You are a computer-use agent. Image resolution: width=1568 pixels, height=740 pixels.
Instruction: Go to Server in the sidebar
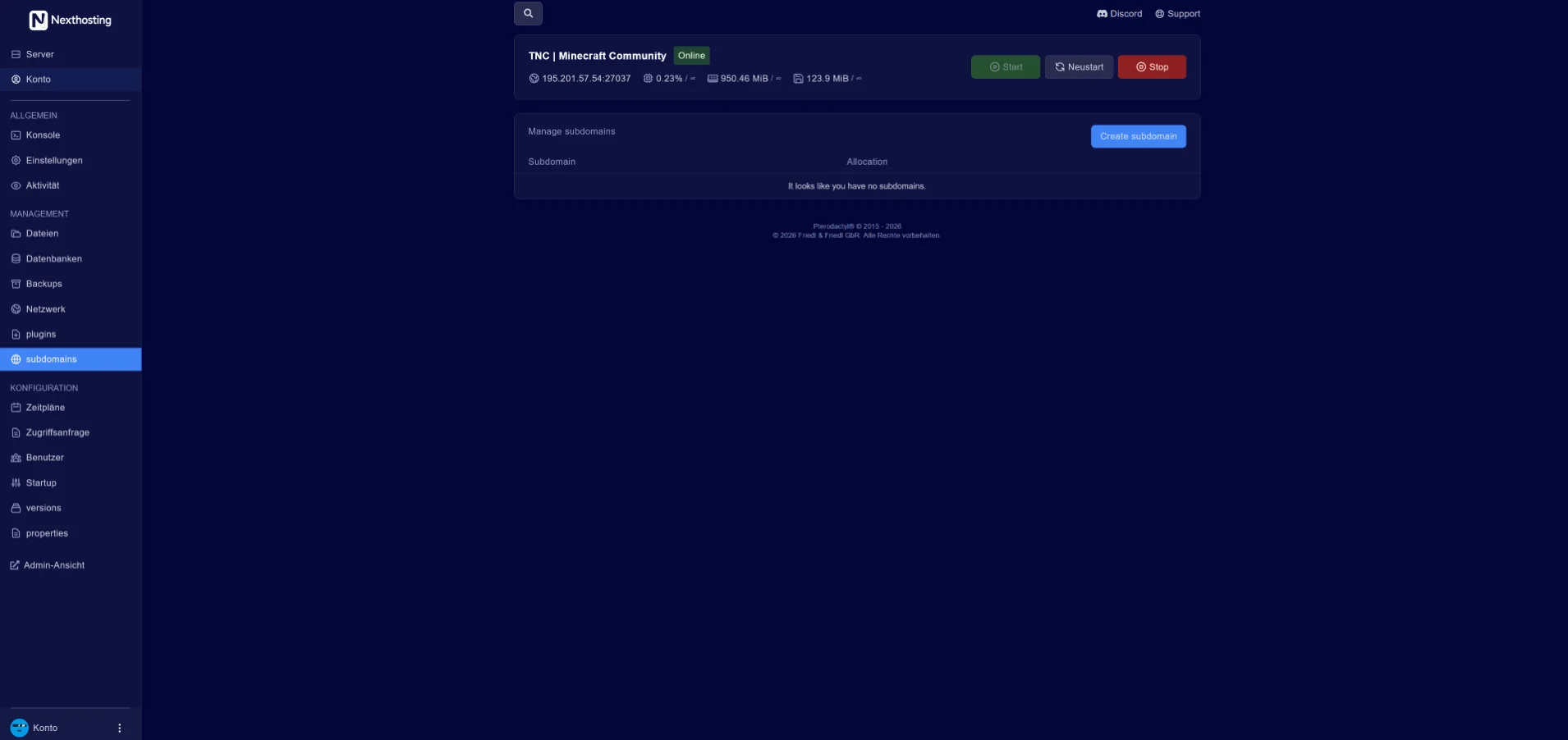click(71, 54)
